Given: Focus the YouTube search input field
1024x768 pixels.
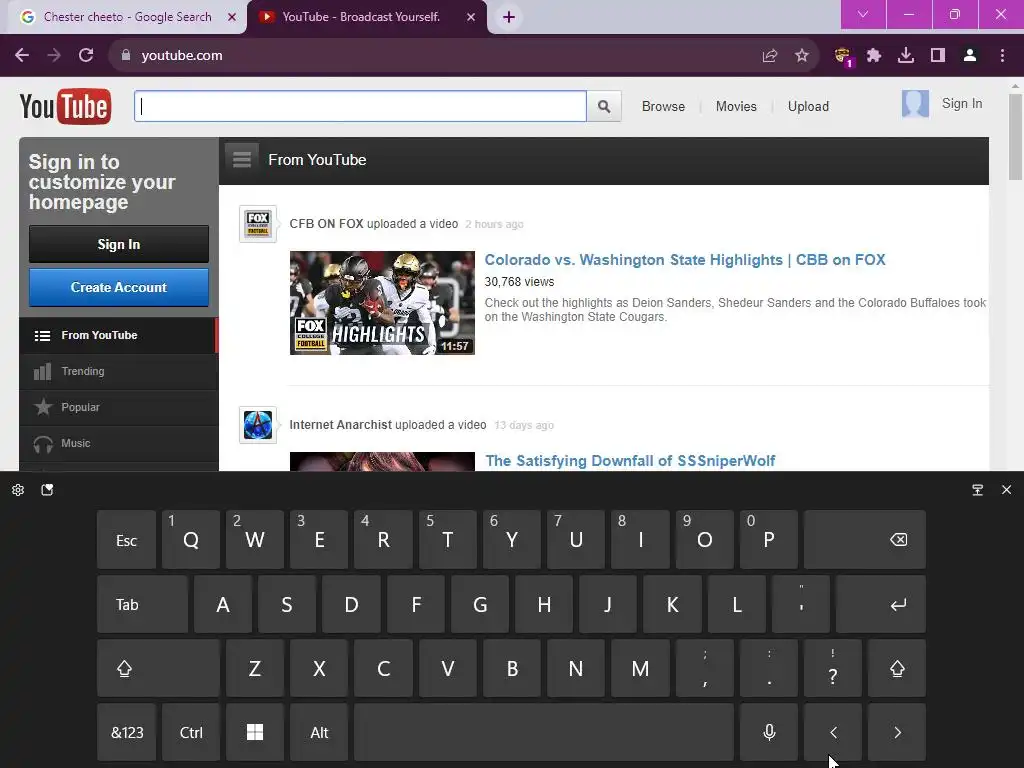Looking at the screenshot, I should (360, 106).
